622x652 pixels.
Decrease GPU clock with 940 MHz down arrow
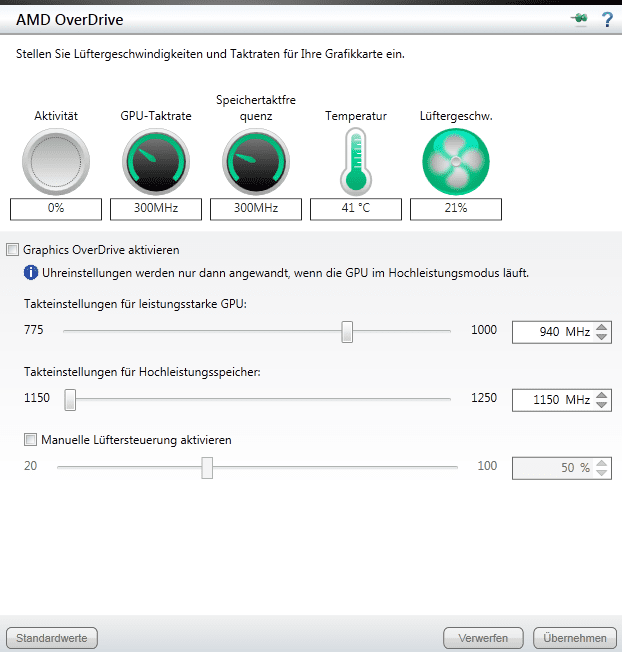[602, 337]
